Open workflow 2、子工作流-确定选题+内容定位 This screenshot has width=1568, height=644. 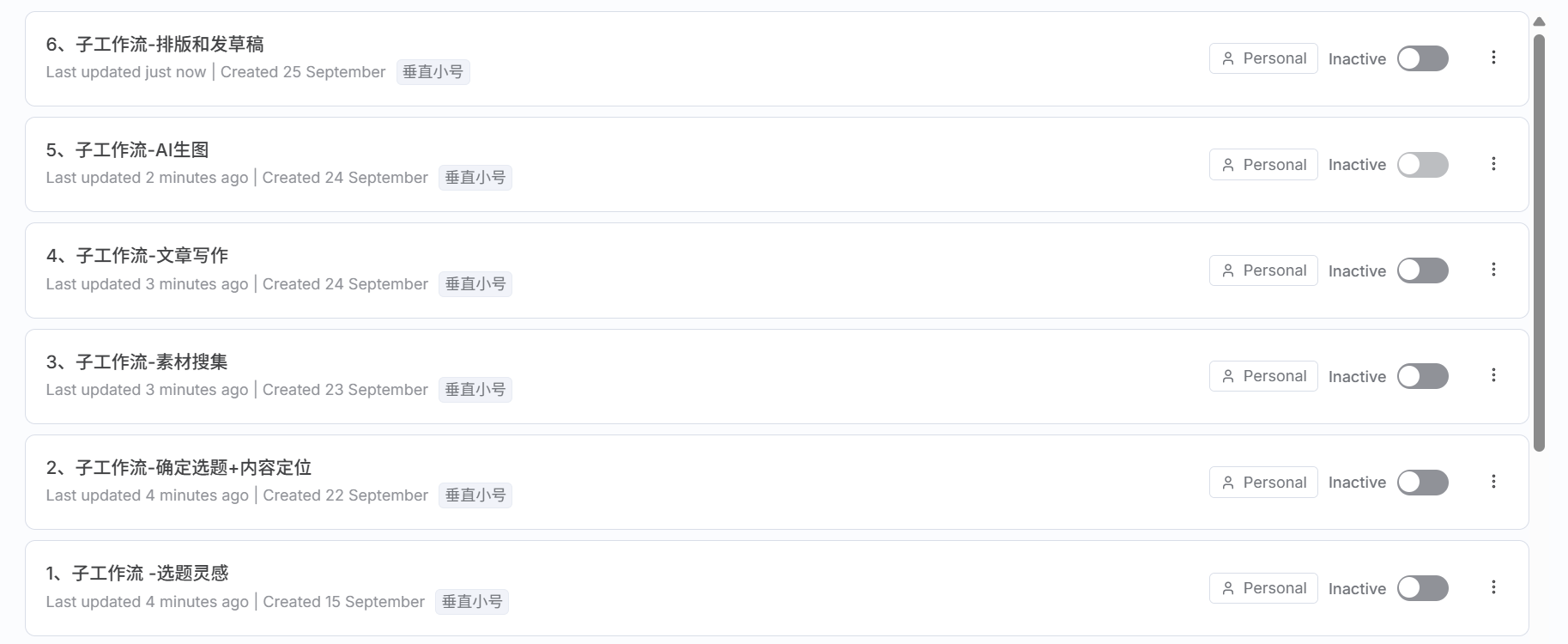click(179, 468)
